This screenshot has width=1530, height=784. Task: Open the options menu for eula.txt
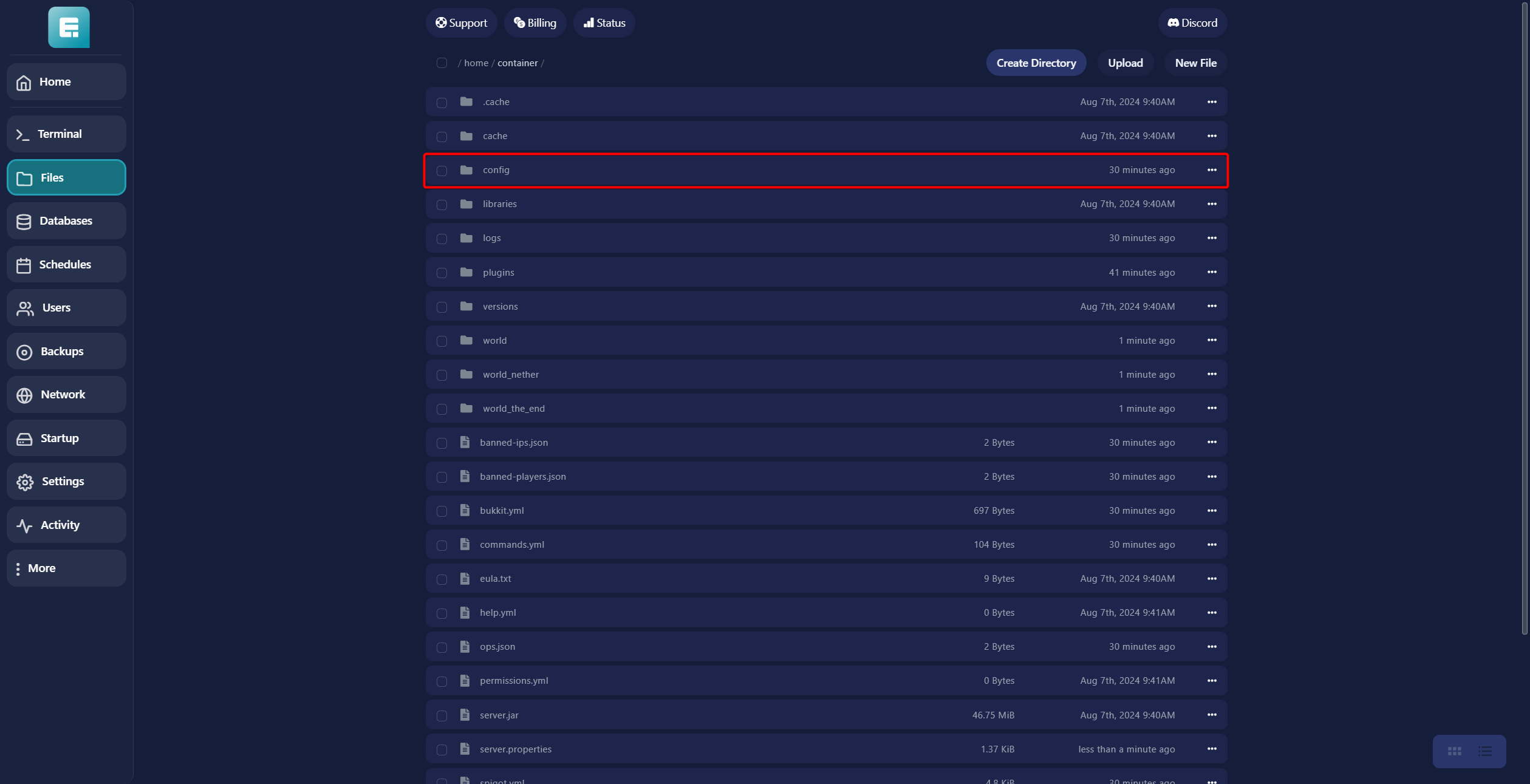[x=1211, y=579]
